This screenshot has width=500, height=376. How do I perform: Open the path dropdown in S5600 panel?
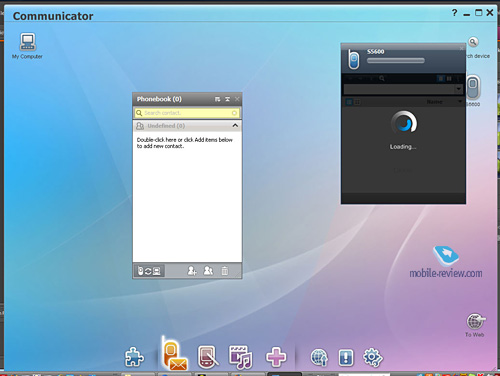point(459,89)
